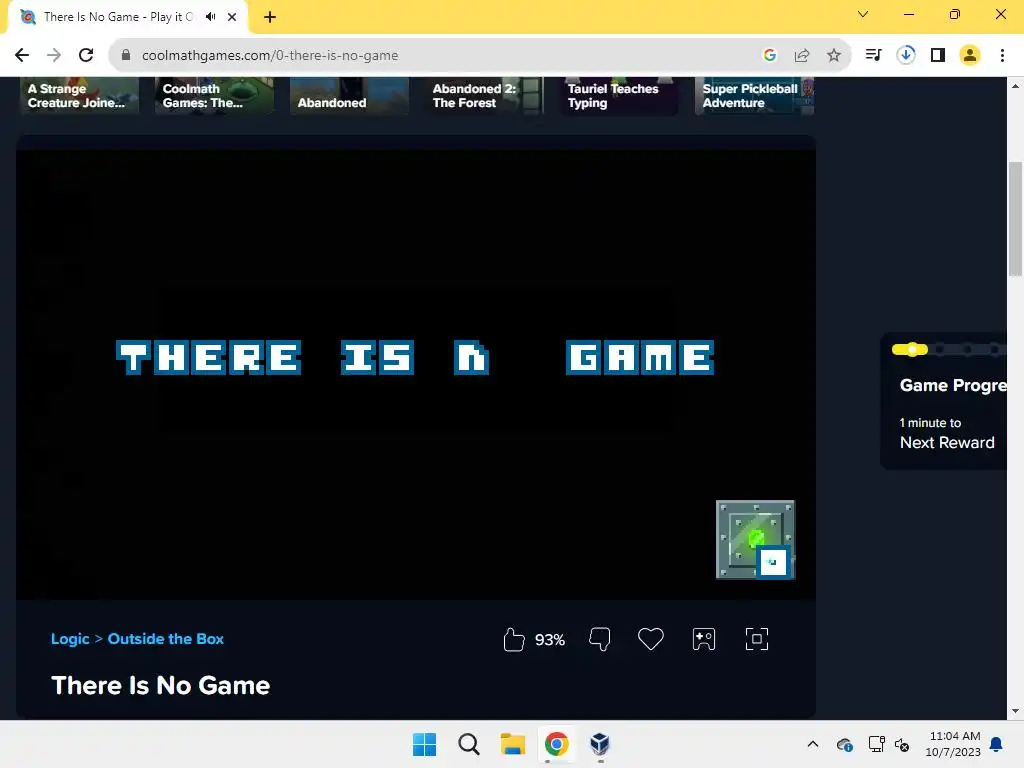Click the 93% rating text

pyautogui.click(x=550, y=640)
